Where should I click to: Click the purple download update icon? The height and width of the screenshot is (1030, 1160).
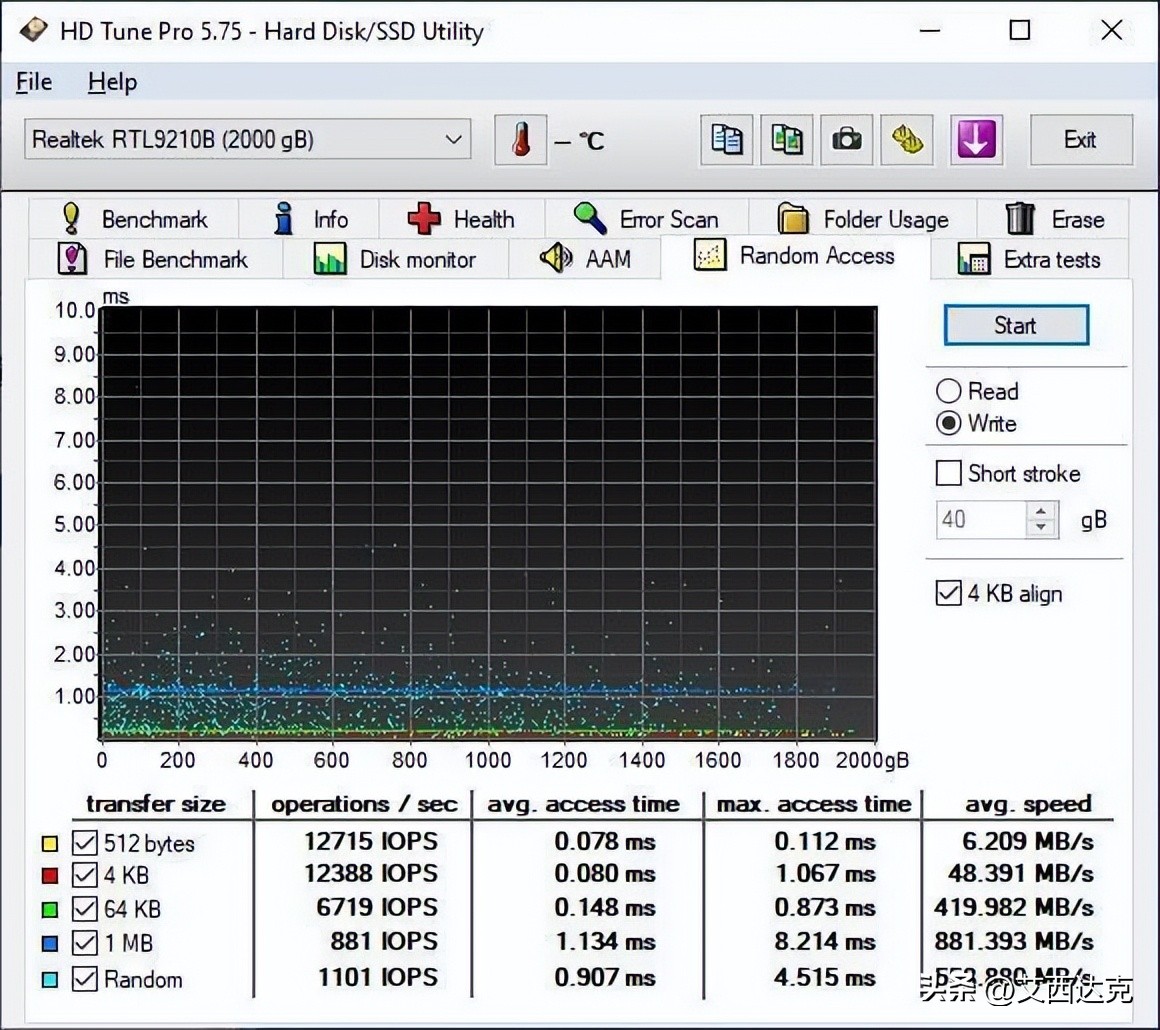point(976,140)
